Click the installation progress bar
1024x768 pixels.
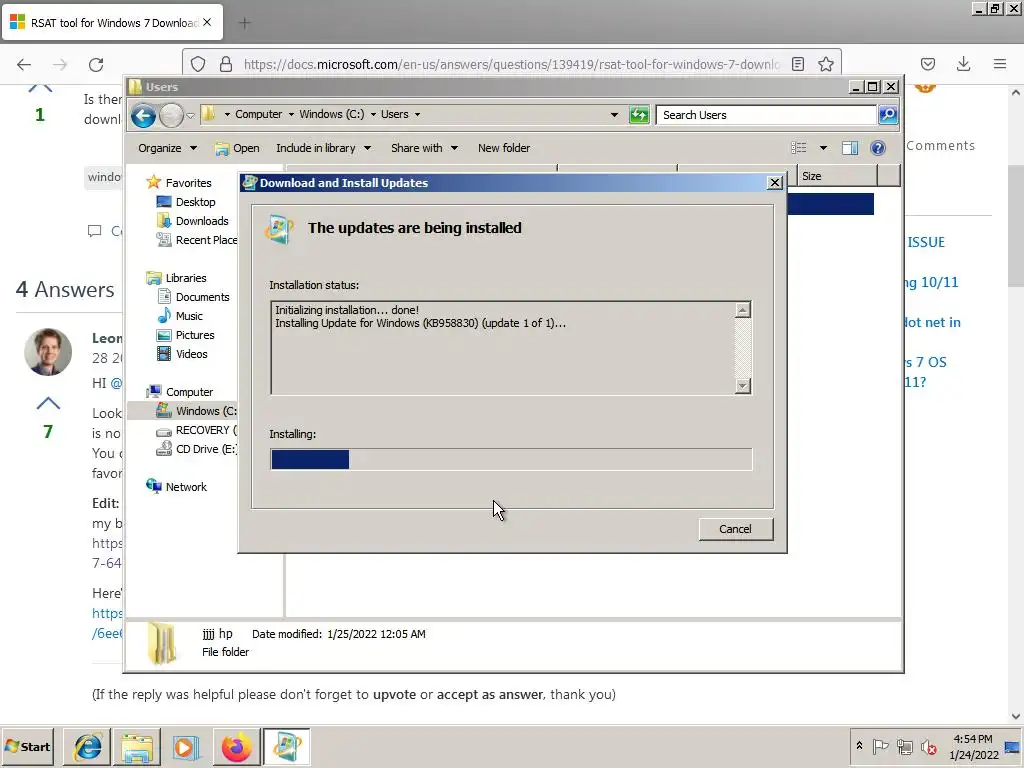click(x=511, y=459)
